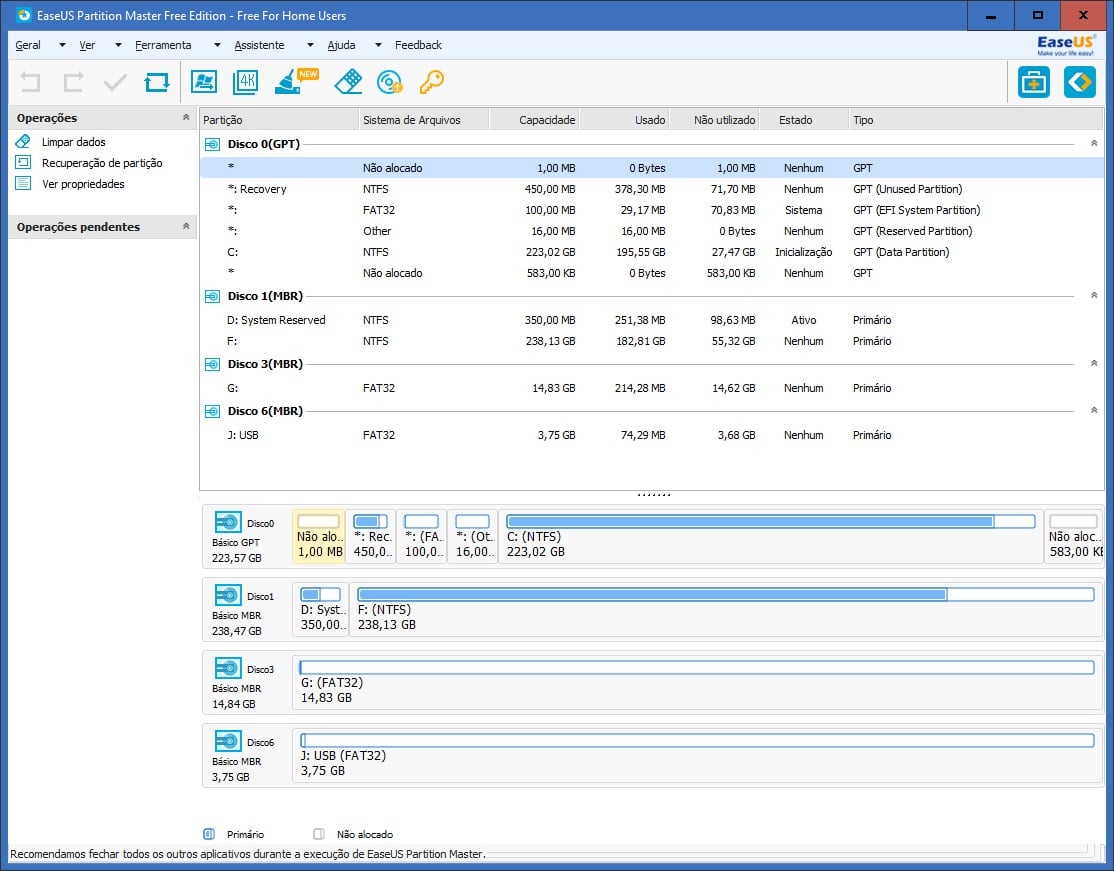Image resolution: width=1114 pixels, height=871 pixels.
Task: Open the 4K alignment tool icon
Action: tap(246, 82)
